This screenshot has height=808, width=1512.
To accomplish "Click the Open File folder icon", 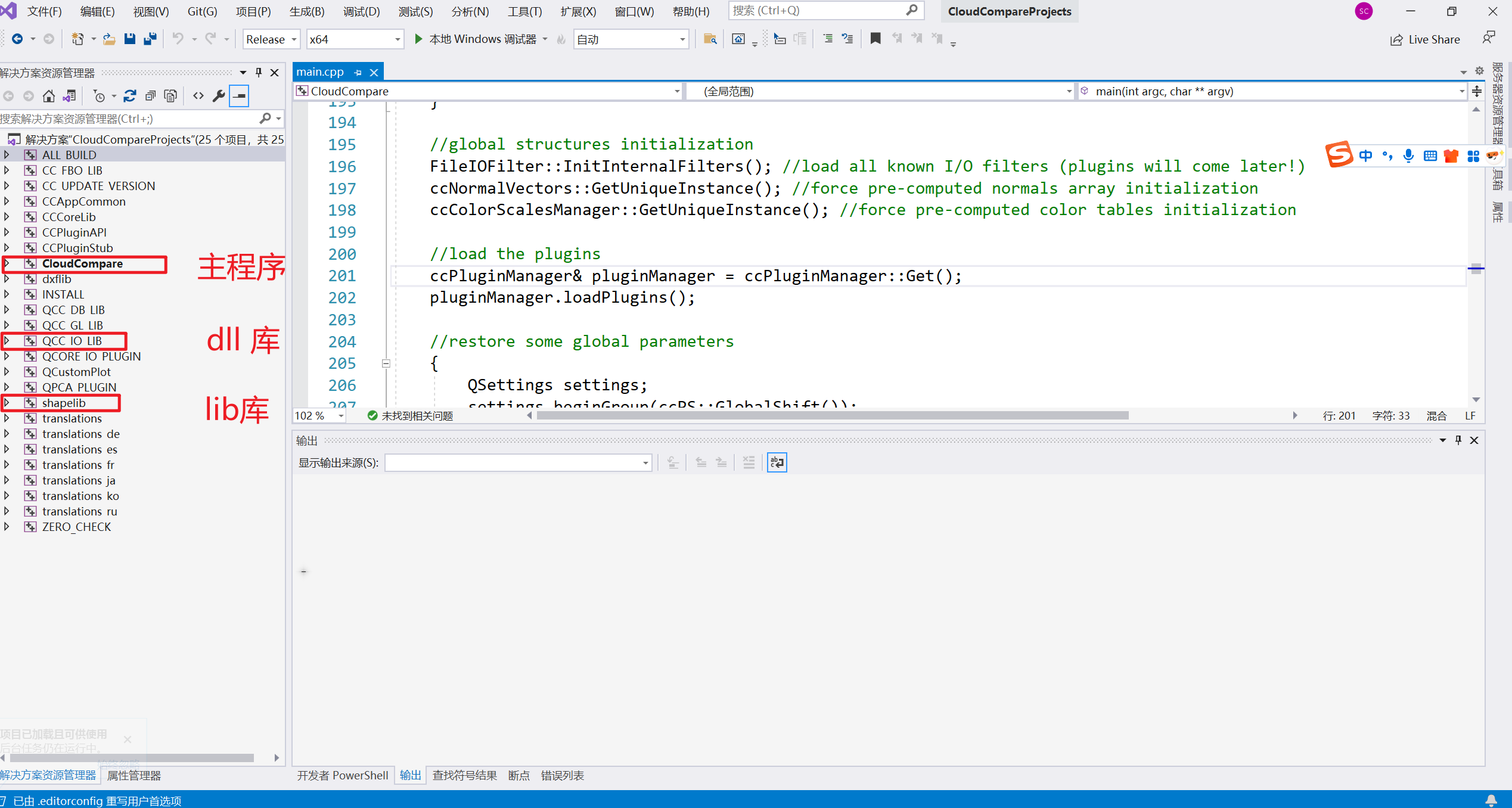I will (109, 39).
